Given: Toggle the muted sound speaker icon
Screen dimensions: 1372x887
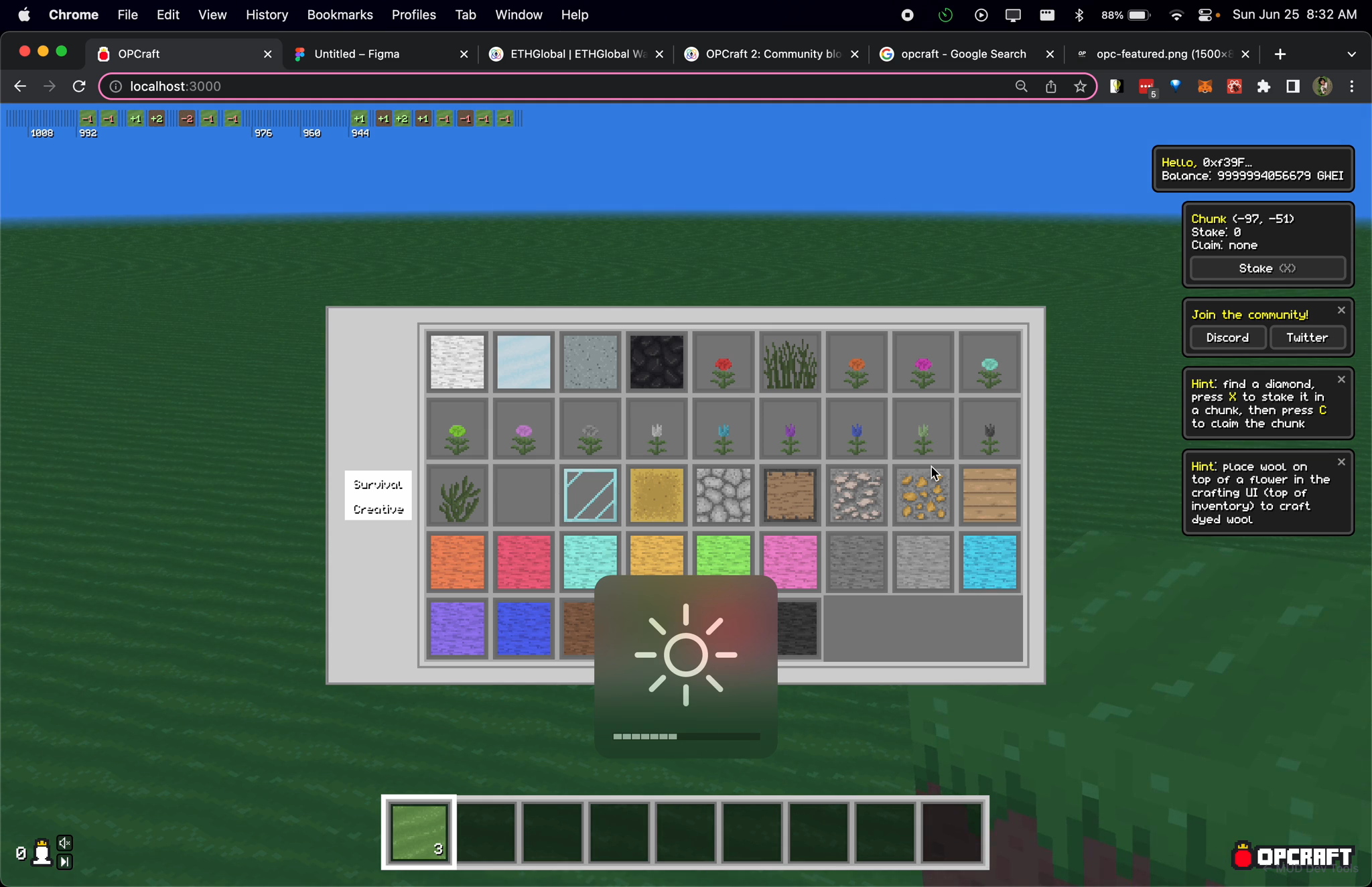Looking at the screenshot, I should (64, 843).
